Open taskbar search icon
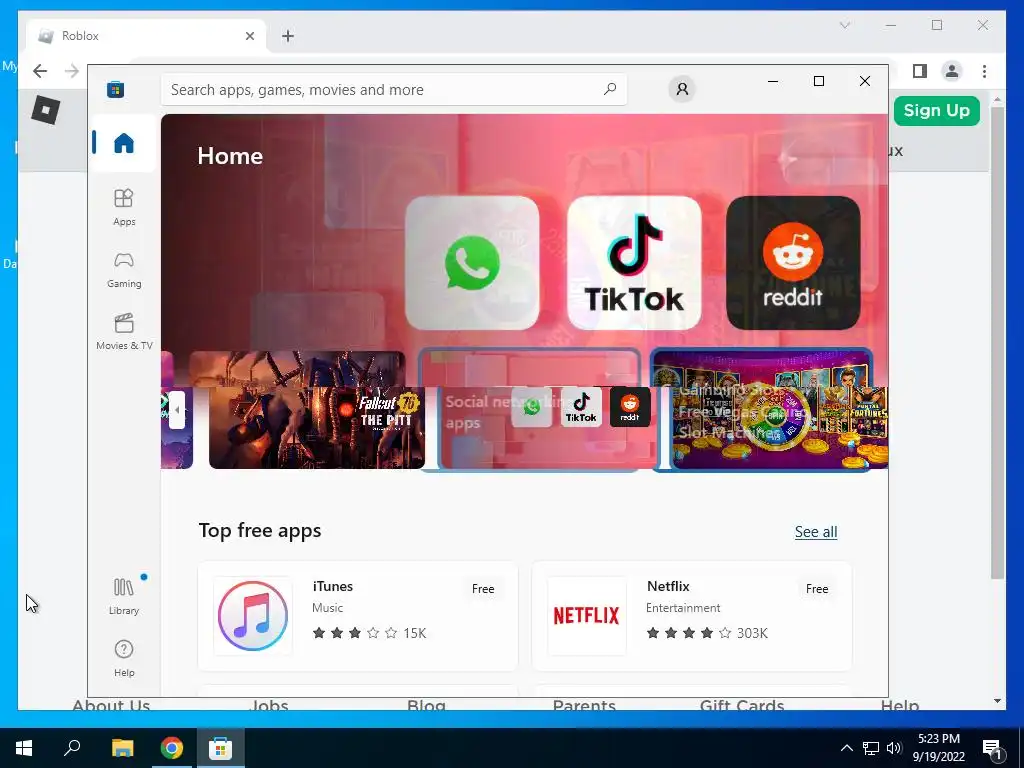This screenshot has height=768, width=1024. [72, 748]
